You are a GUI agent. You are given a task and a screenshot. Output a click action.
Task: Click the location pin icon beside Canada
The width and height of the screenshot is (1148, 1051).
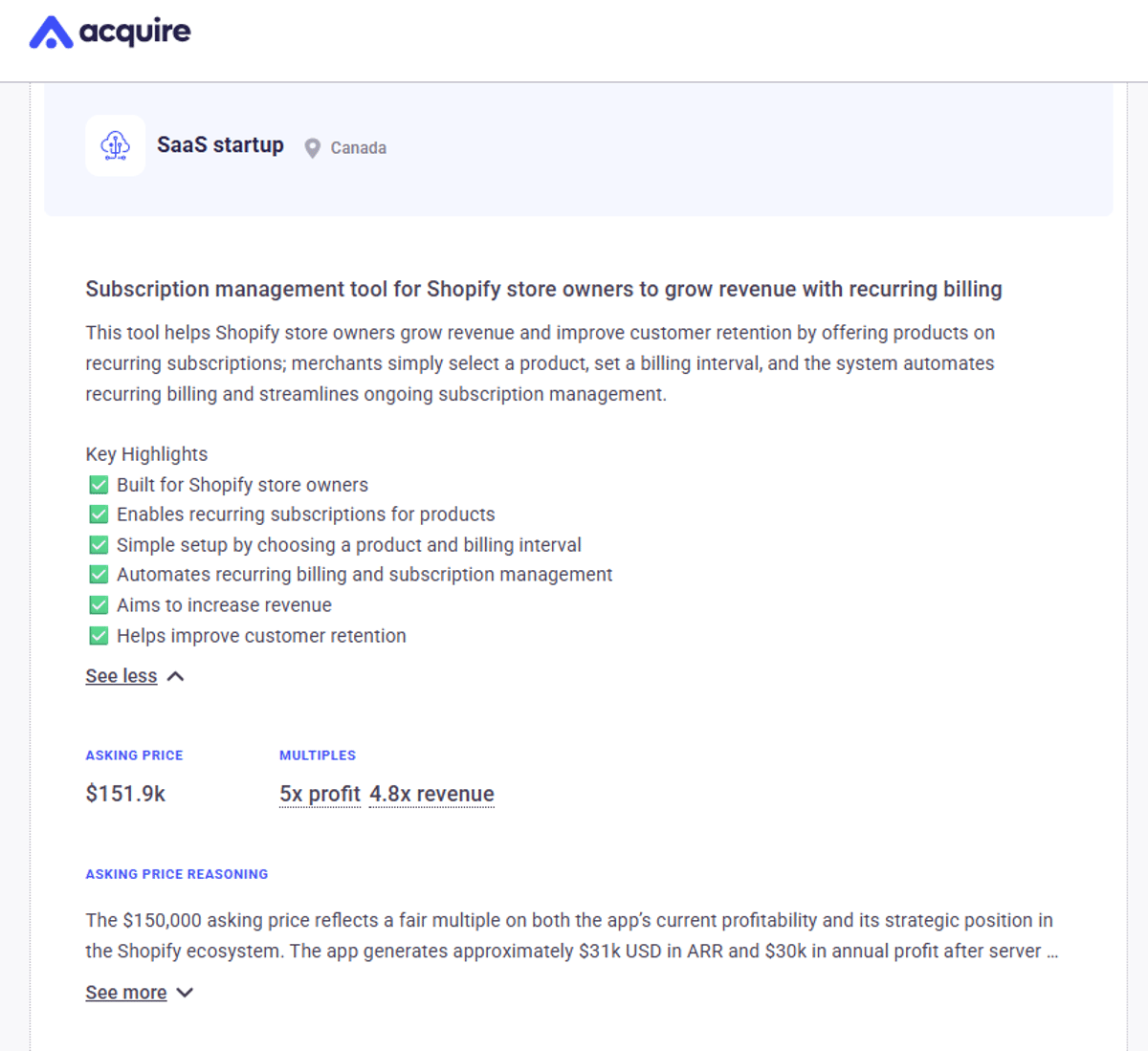(x=311, y=147)
